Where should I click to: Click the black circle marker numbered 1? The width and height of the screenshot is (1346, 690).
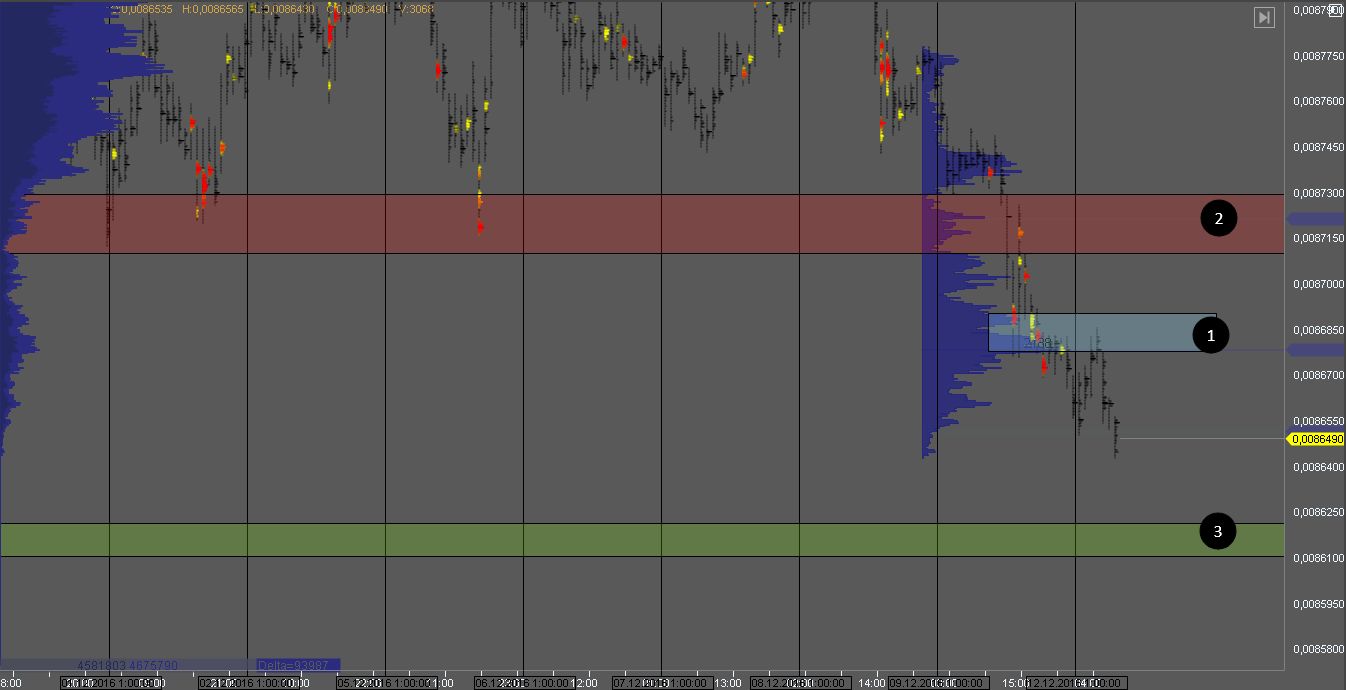1211,335
